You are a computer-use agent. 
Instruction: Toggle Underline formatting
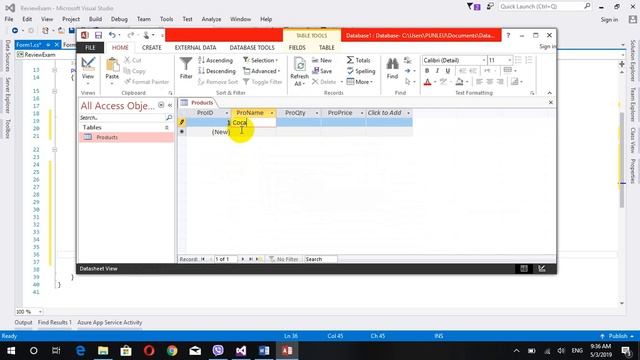[x=448, y=71]
